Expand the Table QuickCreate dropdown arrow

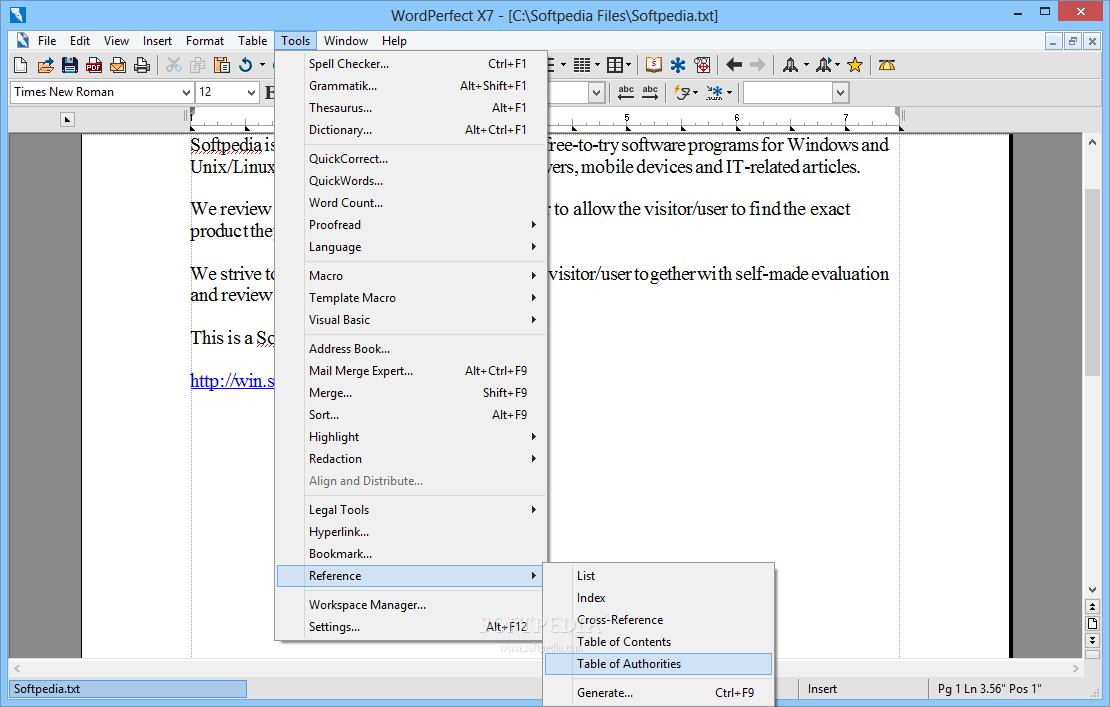(x=628, y=65)
